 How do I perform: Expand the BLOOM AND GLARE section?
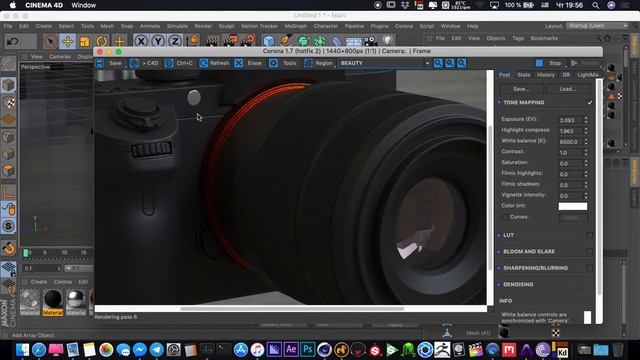pyautogui.click(x=499, y=252)
